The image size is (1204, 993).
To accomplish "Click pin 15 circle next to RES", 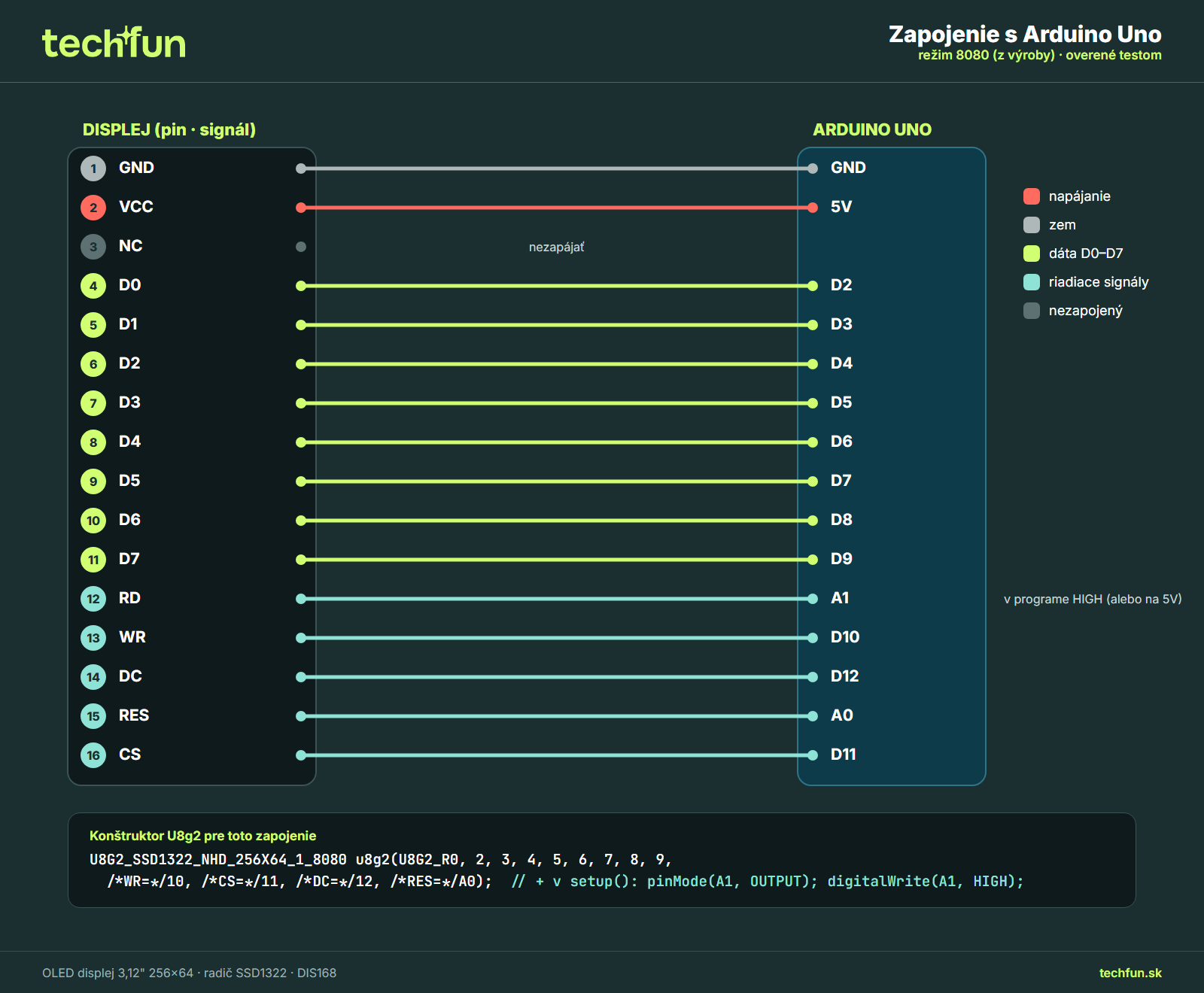I will 93,716.
